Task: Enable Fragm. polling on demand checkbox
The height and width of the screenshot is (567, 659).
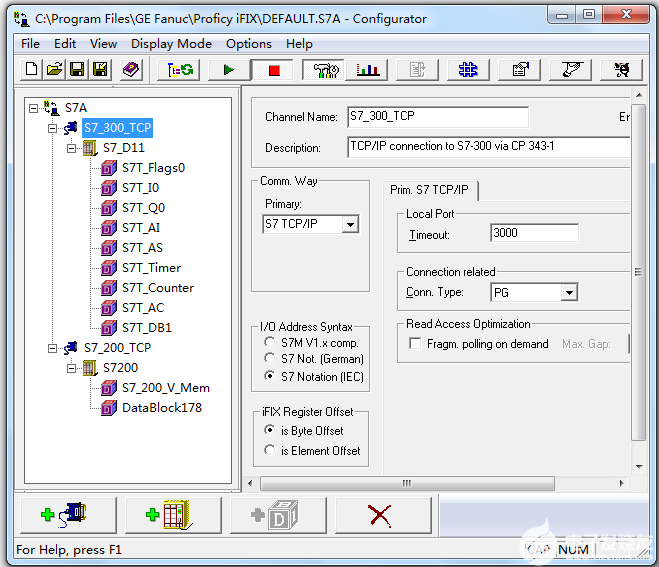Action: pyautogui.click(x=415, y=343)
